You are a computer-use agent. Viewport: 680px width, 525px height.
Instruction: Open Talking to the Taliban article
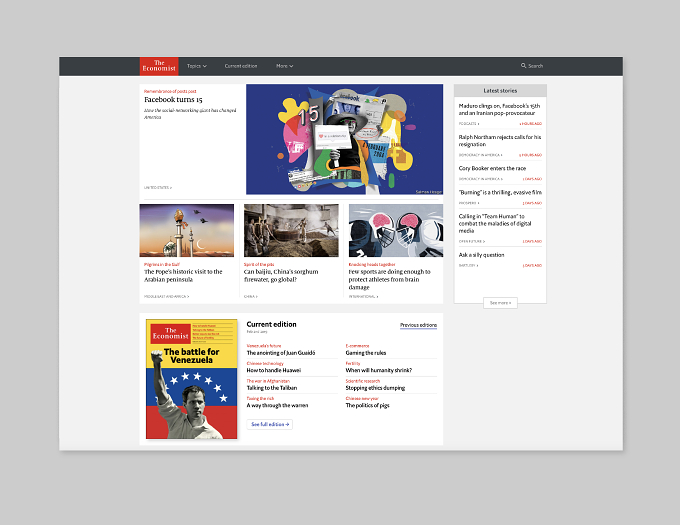(x=272, y=388)
